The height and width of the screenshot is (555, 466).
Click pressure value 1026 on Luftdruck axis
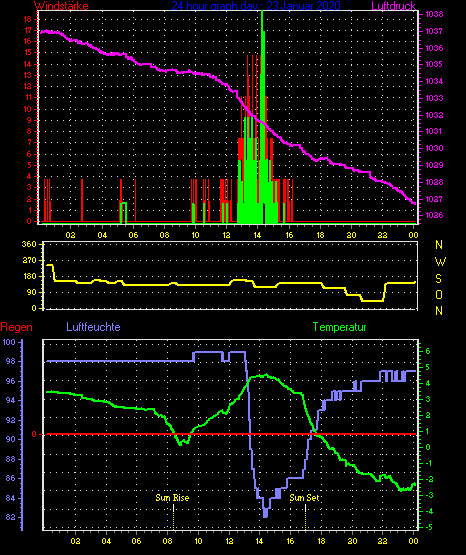coord(434,215)
